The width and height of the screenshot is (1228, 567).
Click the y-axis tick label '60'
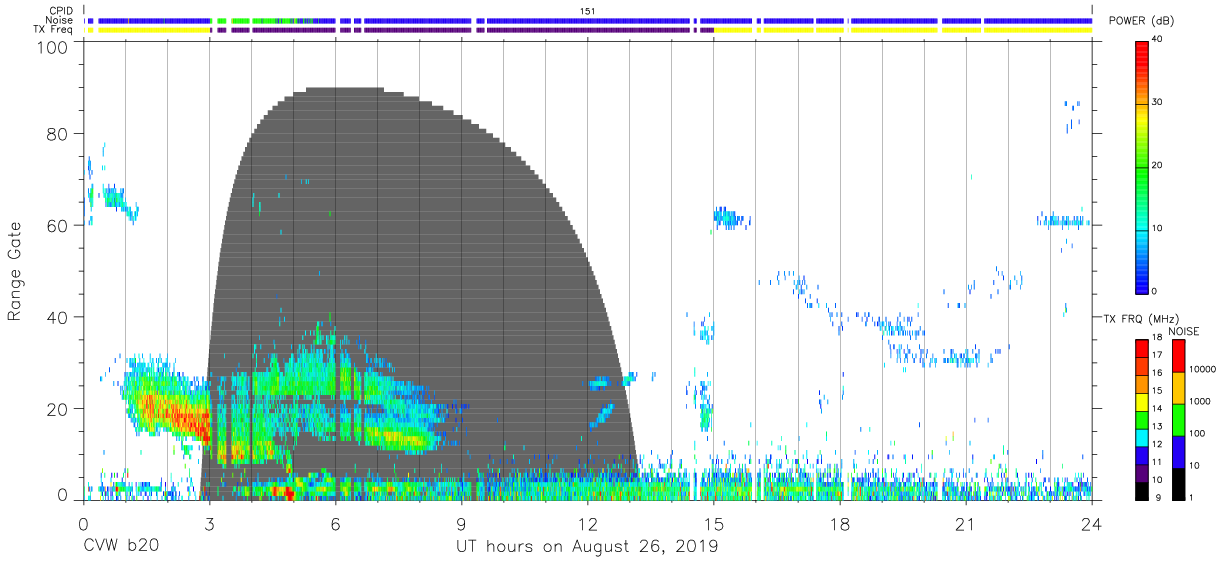tap(58, 225)
